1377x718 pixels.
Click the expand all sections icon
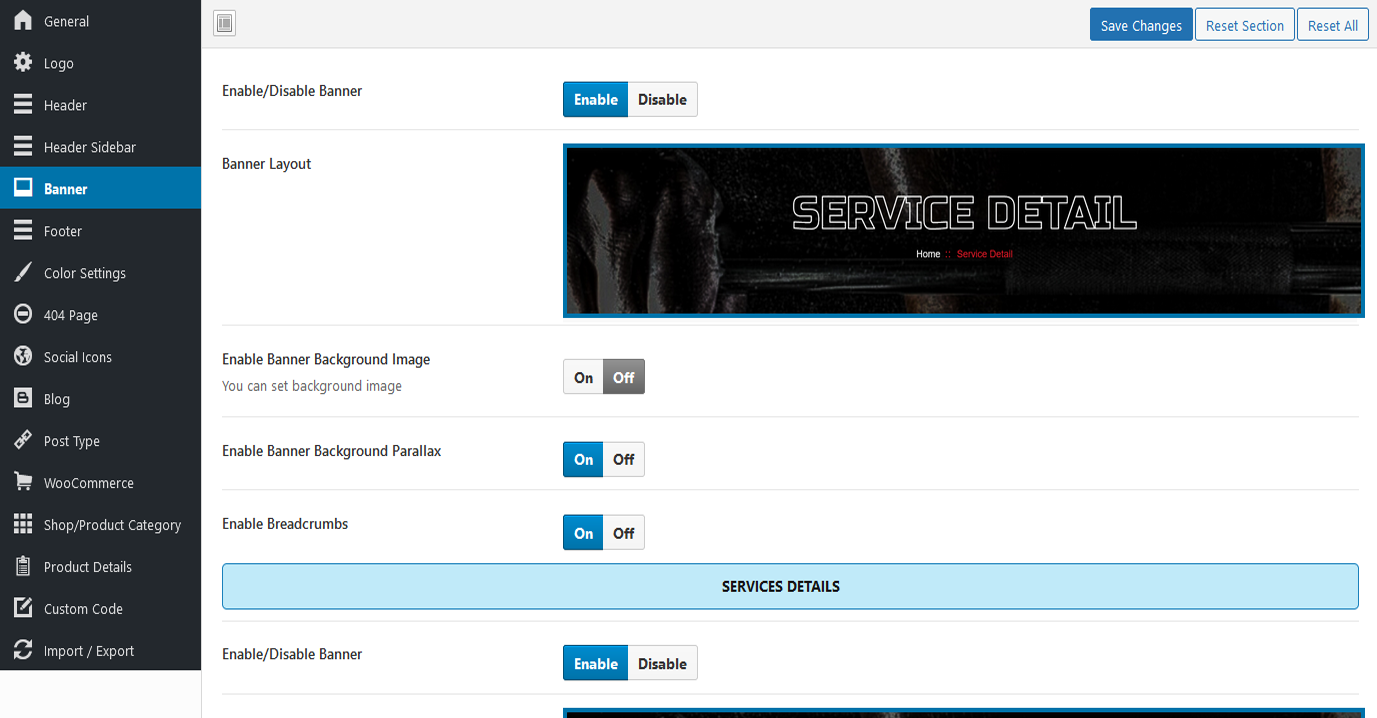click(224, 24)
